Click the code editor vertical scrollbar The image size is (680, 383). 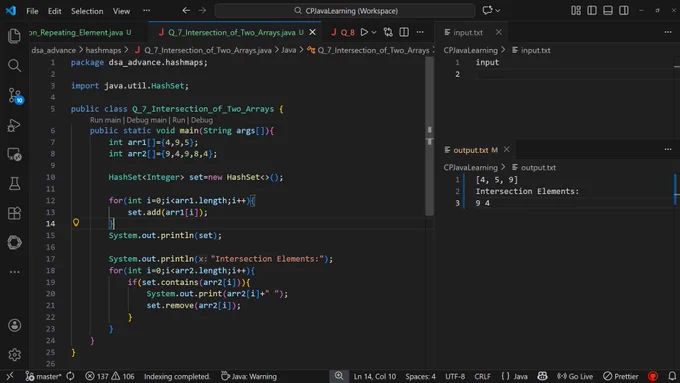click(x=429, y=136)
